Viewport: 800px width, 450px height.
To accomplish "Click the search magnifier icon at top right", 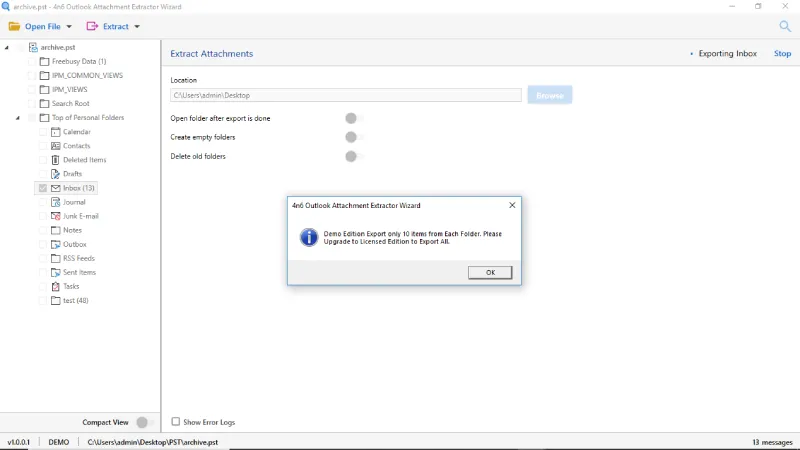I will 785,26.
